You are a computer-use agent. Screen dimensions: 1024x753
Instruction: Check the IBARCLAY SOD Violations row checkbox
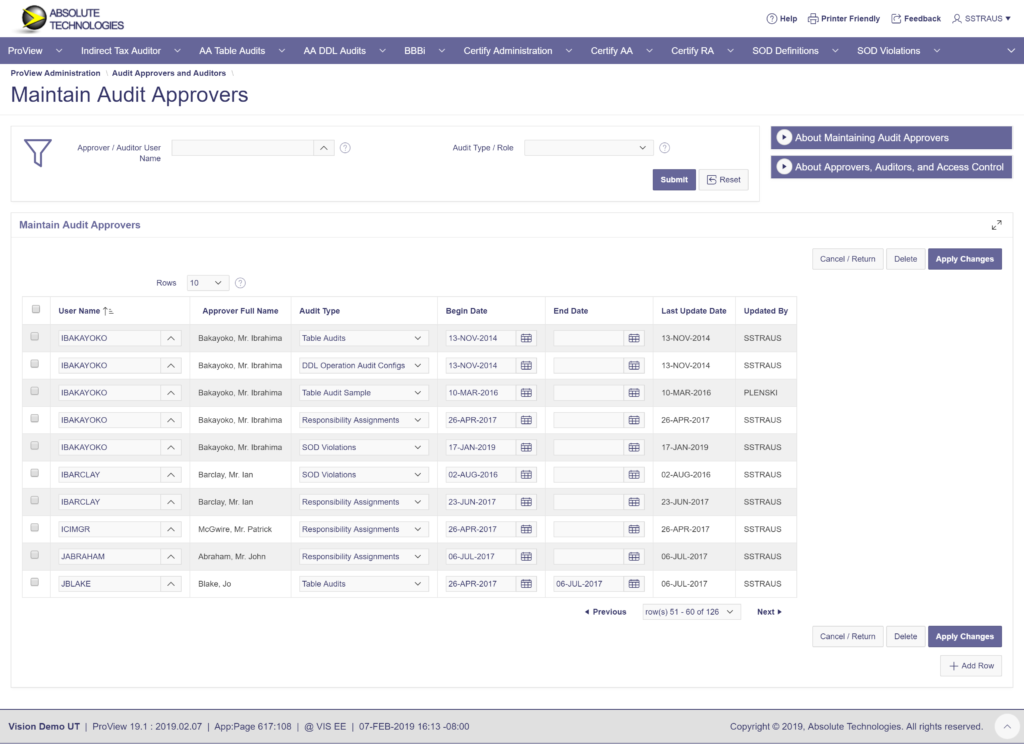point(35,473)
